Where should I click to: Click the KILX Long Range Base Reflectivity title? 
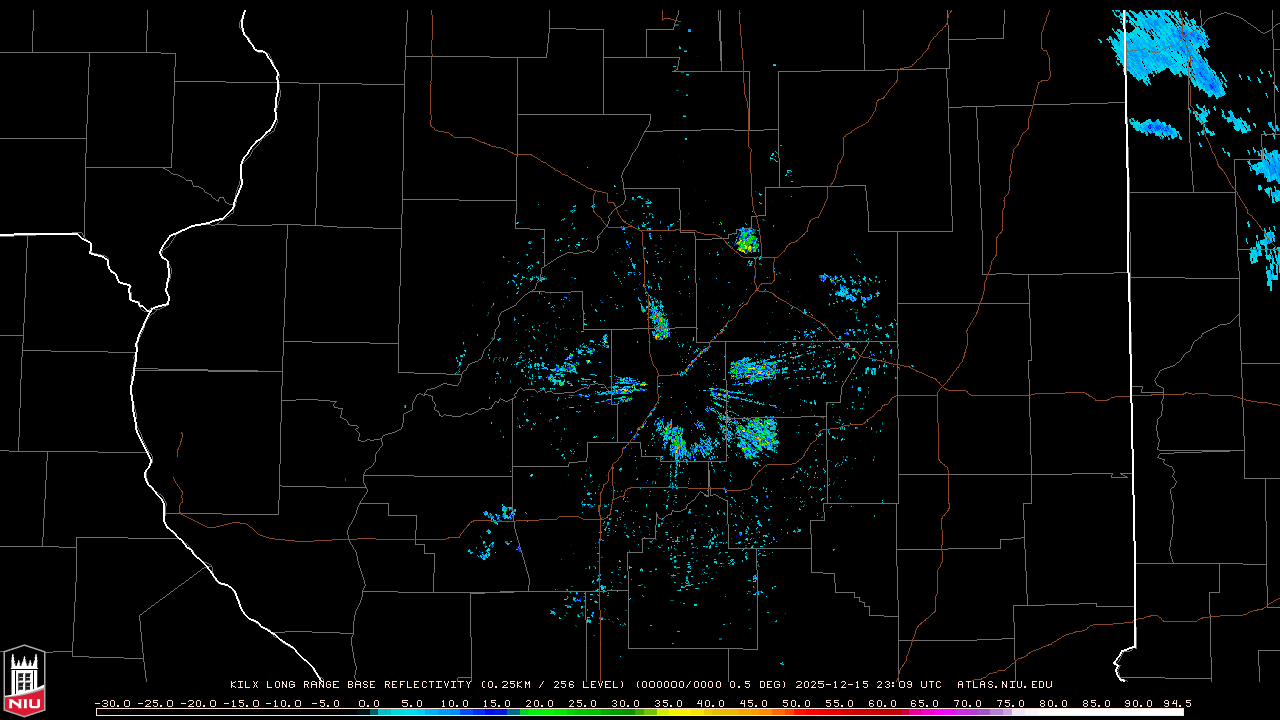click(350, 685)
